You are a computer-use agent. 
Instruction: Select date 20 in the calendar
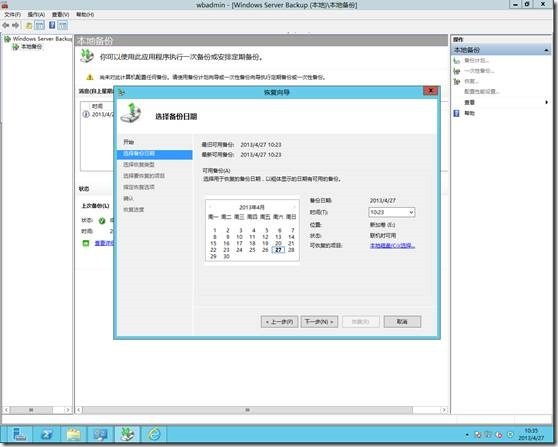pos(278,243)
